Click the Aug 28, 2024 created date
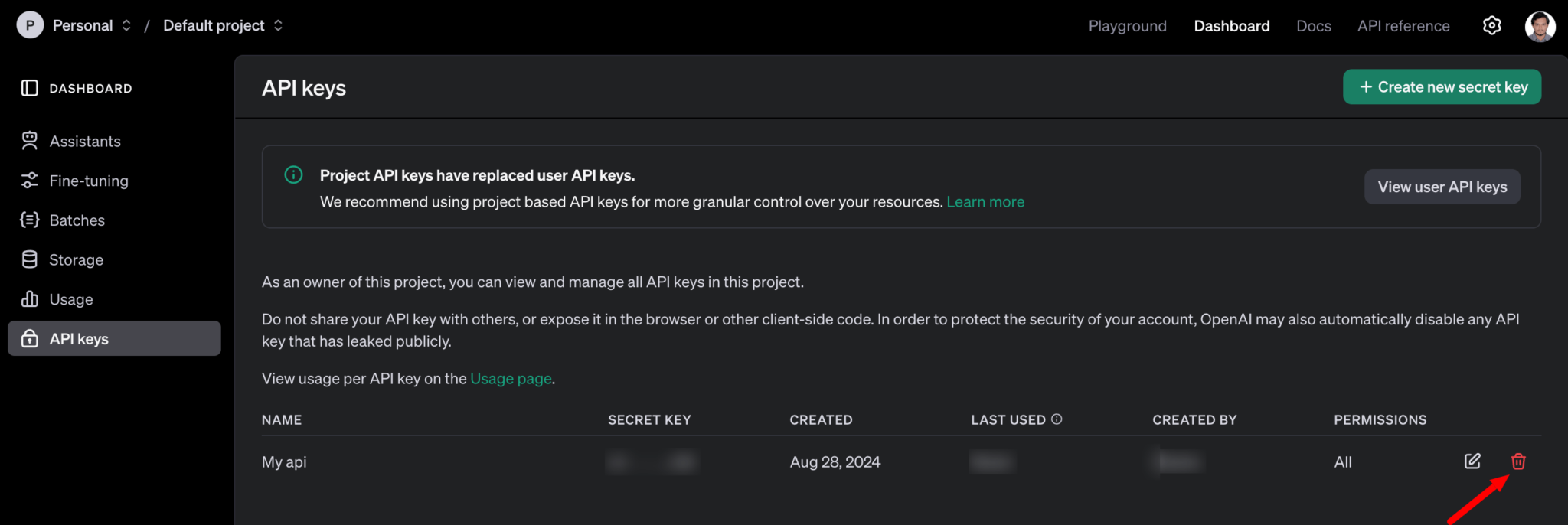Viewport: 1568px width, 525px height. tap(835, 462)
